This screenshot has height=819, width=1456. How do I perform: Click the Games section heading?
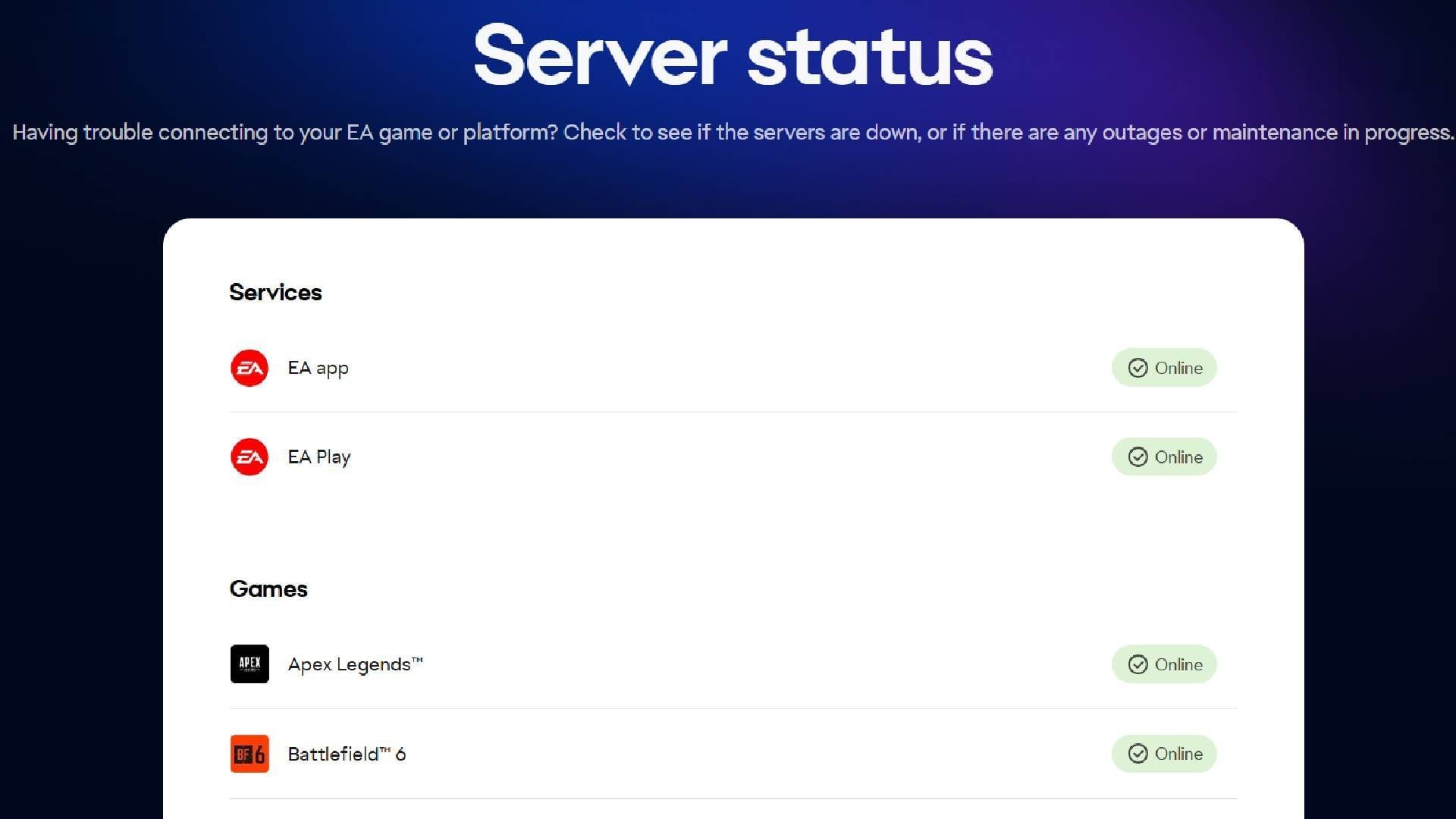268,589
